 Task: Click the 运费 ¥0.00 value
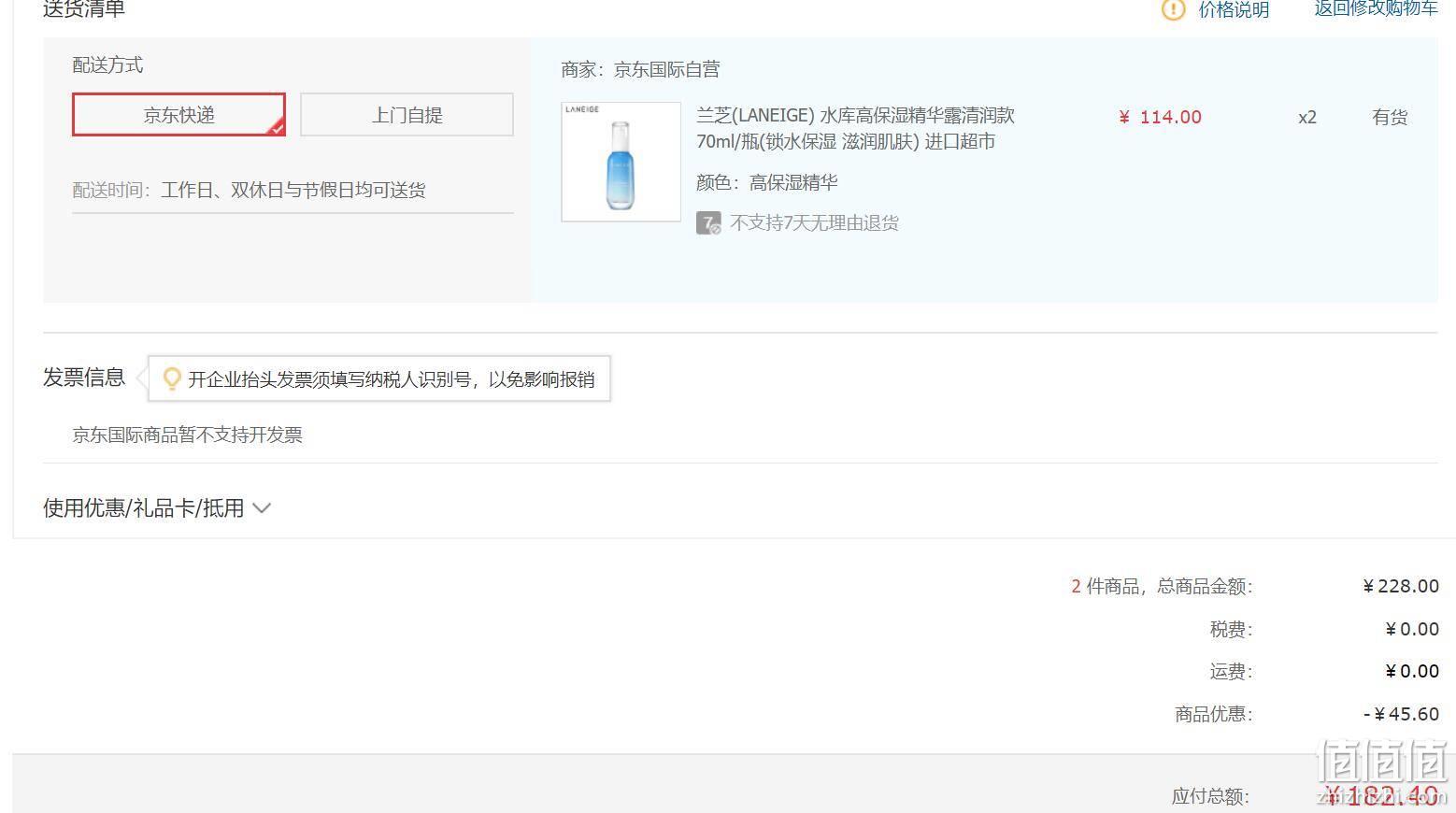pyautogui.click(x=1411, y=671)
